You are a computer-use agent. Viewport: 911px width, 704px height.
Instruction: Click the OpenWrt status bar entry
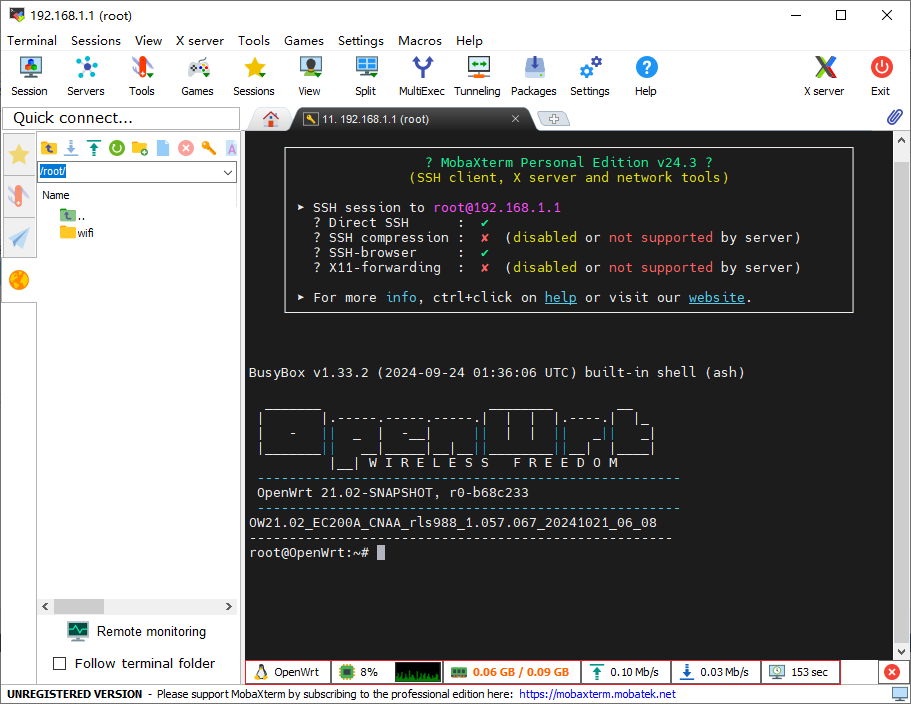288,673
